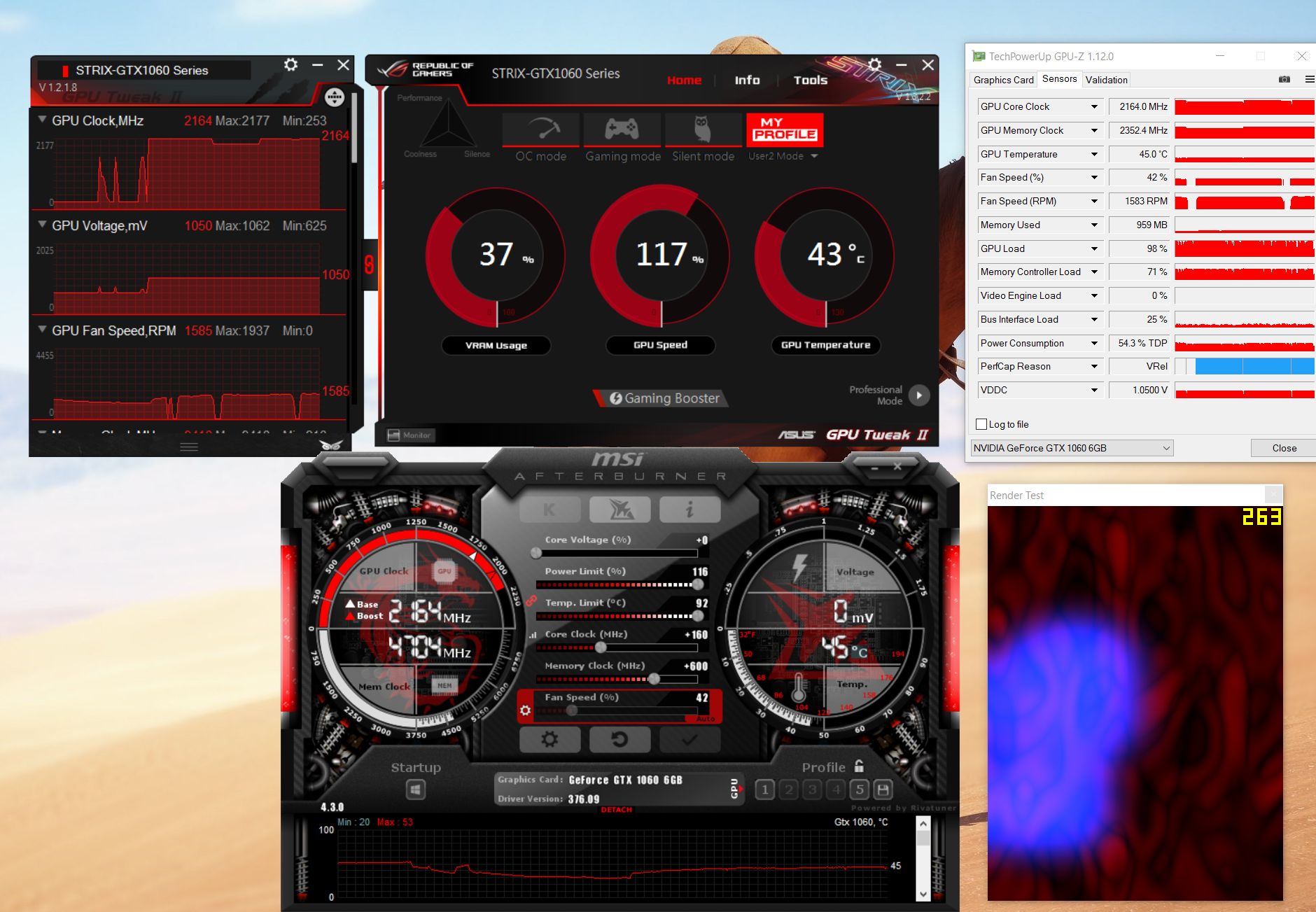
Task: Open the Info tab in GPU Tweak II
Action: (747, 80)
